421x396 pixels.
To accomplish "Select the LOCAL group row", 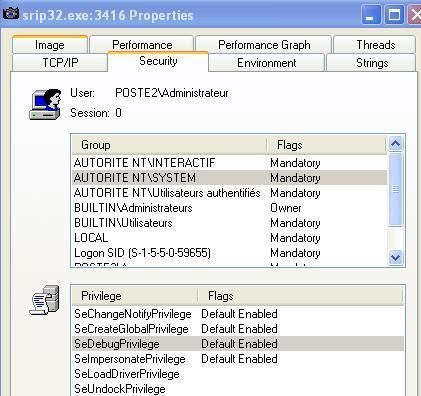I will click(x=230, y=238).
